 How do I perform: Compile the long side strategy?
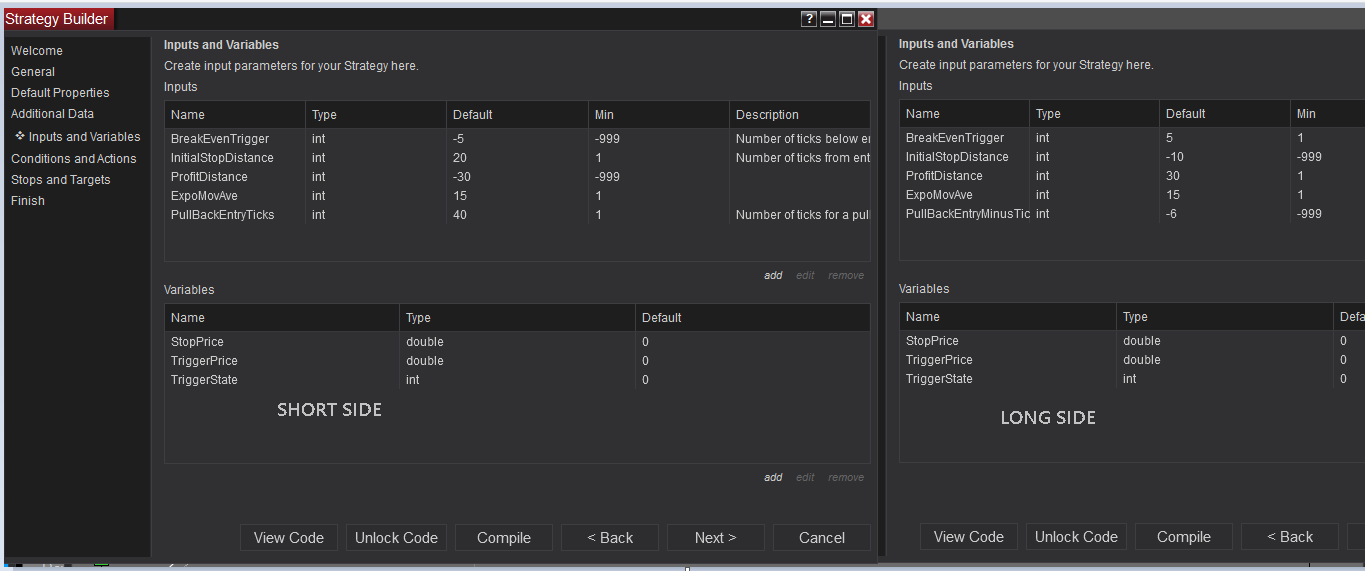pyautogui.click(x=1183, y=537)
